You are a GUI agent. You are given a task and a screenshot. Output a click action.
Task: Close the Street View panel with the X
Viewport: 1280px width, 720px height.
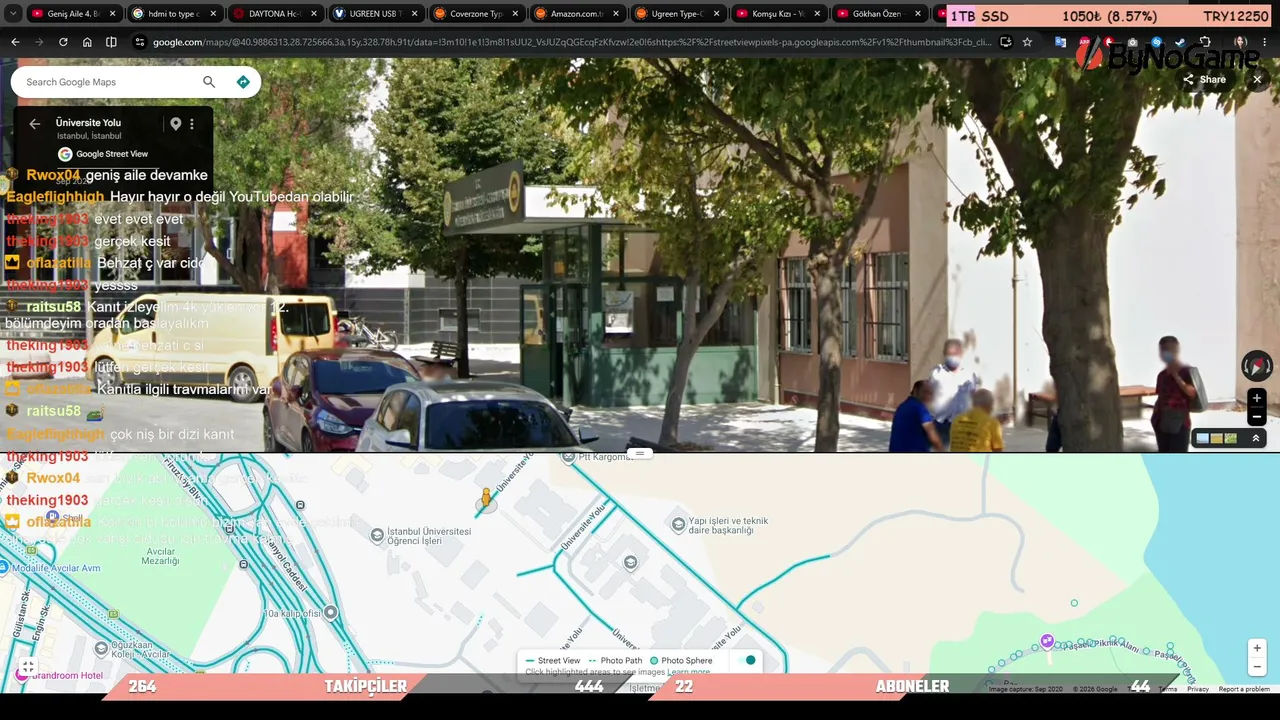[1257, 80]
